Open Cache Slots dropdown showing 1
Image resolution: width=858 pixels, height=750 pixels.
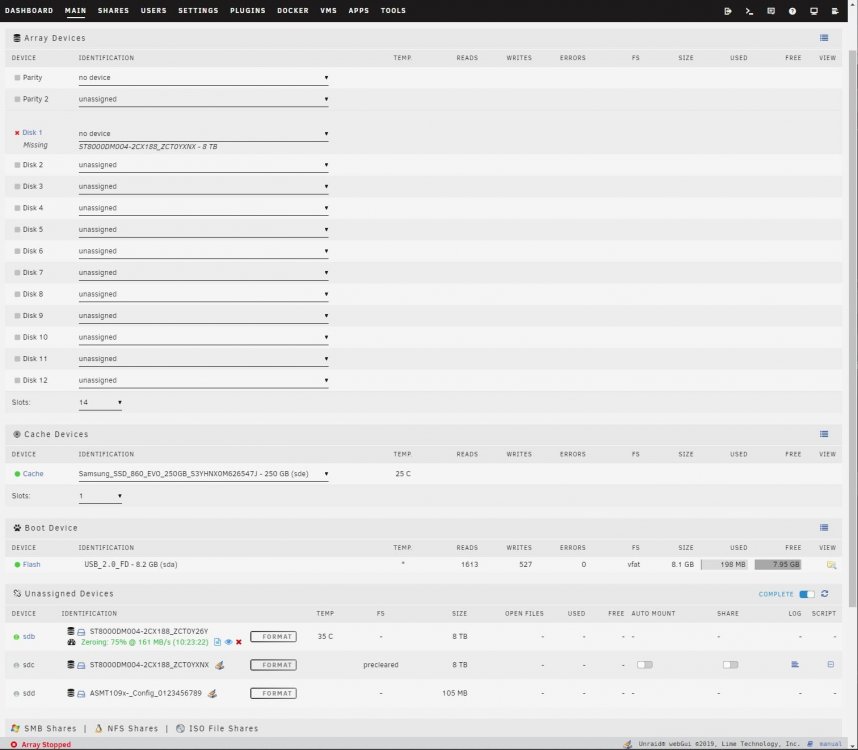pos(100,496)
